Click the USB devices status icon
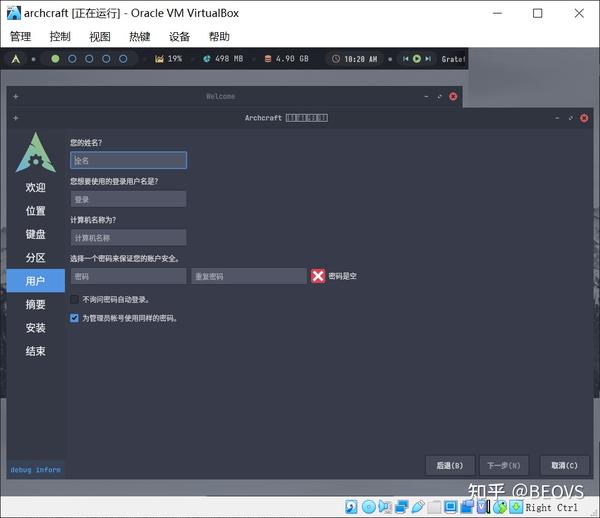The image size is (600, 518). click(x=418, y=507)
